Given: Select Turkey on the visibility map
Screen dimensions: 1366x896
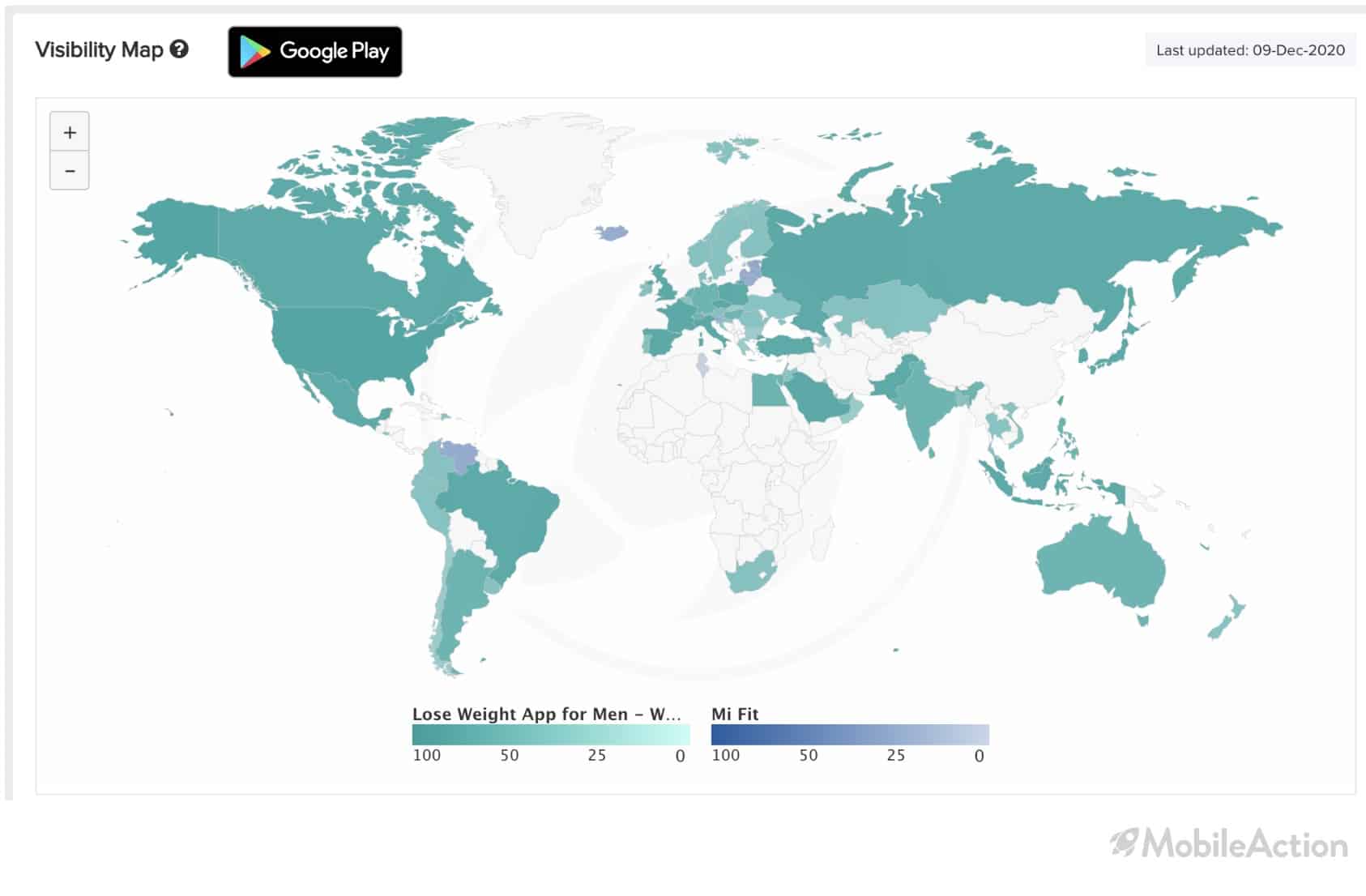Looking at the screenshot, I should coord(786,344).
